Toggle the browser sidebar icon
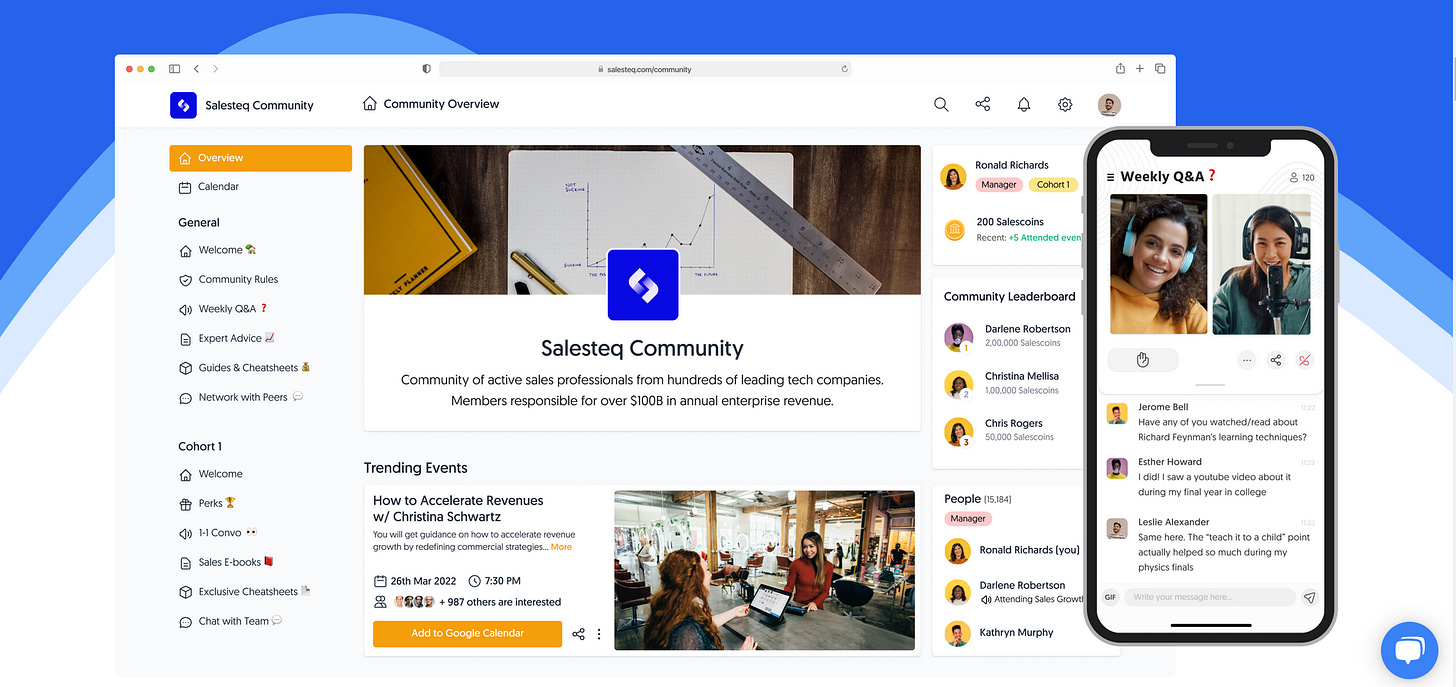The width and height of the screenshot is (1456, 687). (x=174, y=69)
